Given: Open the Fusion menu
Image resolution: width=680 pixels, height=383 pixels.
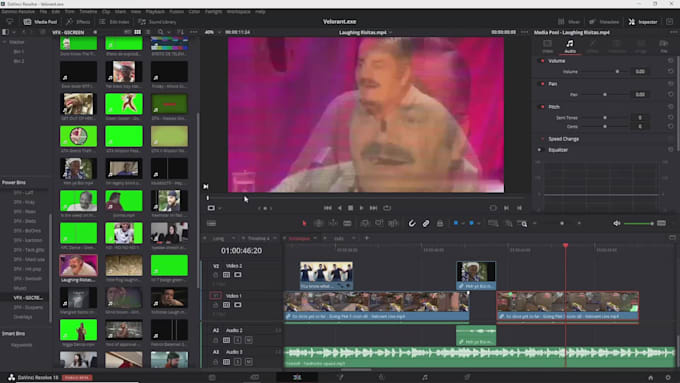Looking at the screenshot, I should (176, 12).
